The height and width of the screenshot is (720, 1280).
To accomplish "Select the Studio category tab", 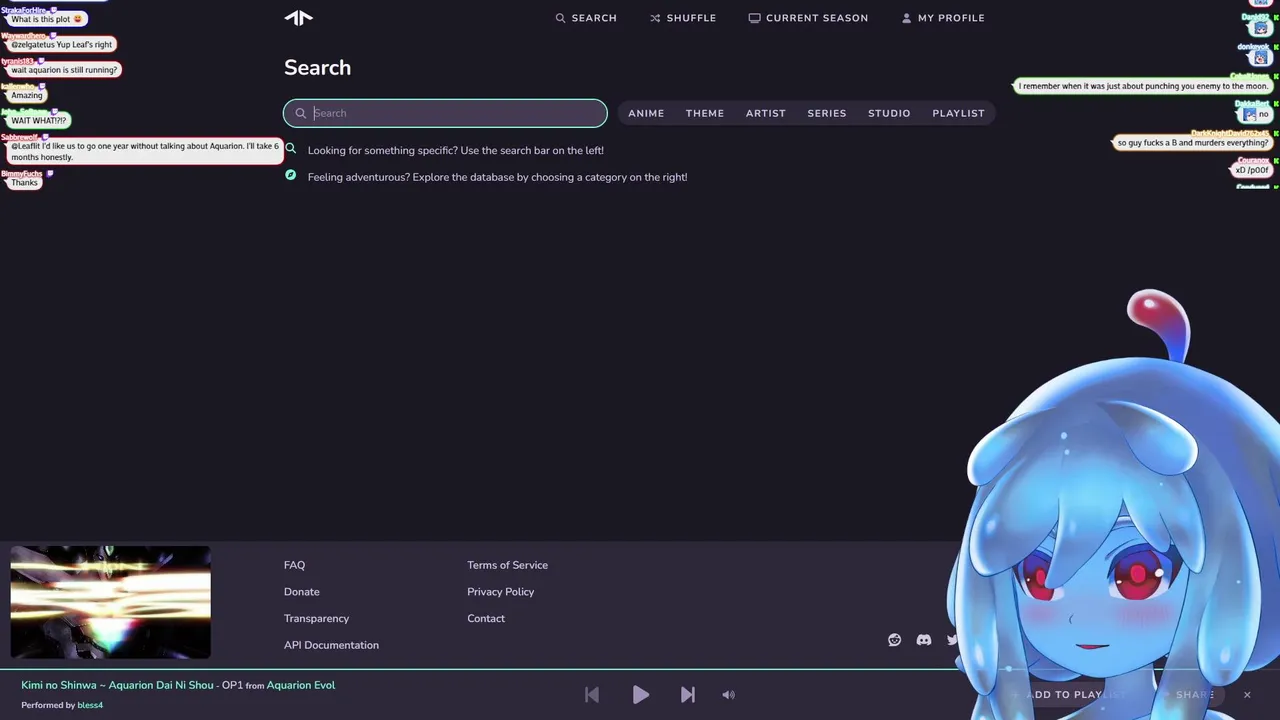I will pos(889,113).
